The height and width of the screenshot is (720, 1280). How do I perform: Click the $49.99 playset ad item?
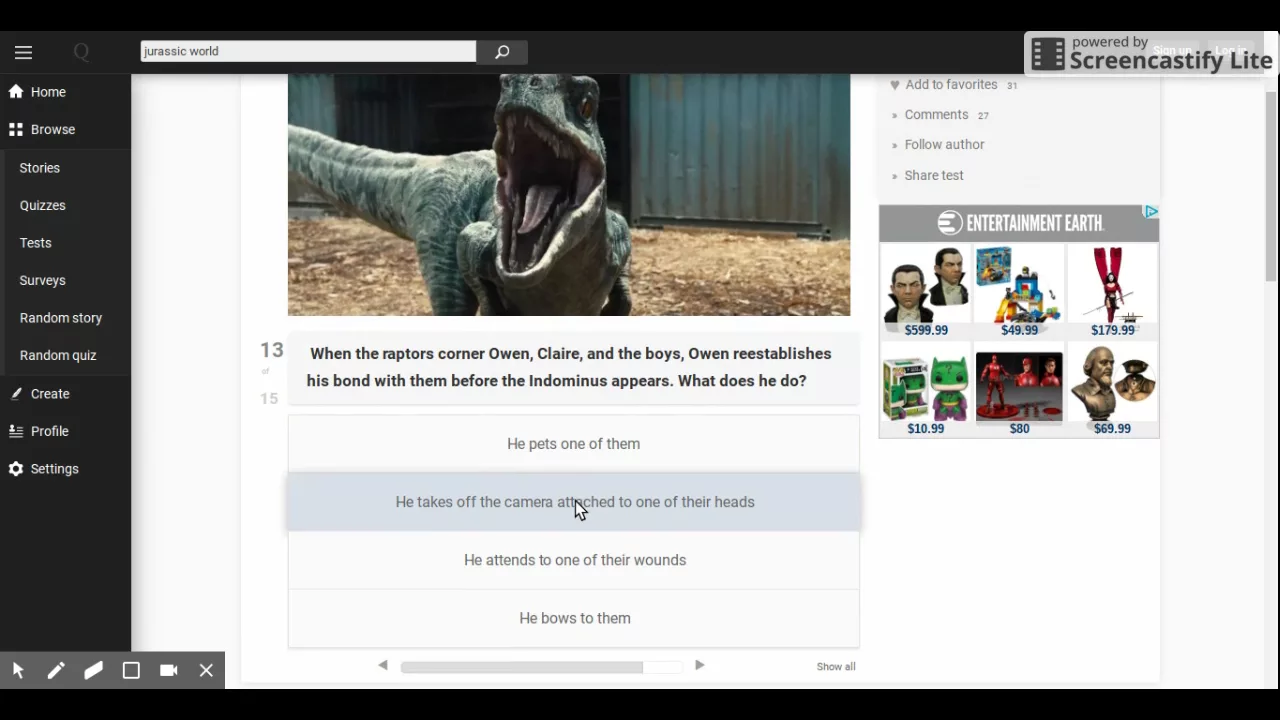tap(1019, 291)
